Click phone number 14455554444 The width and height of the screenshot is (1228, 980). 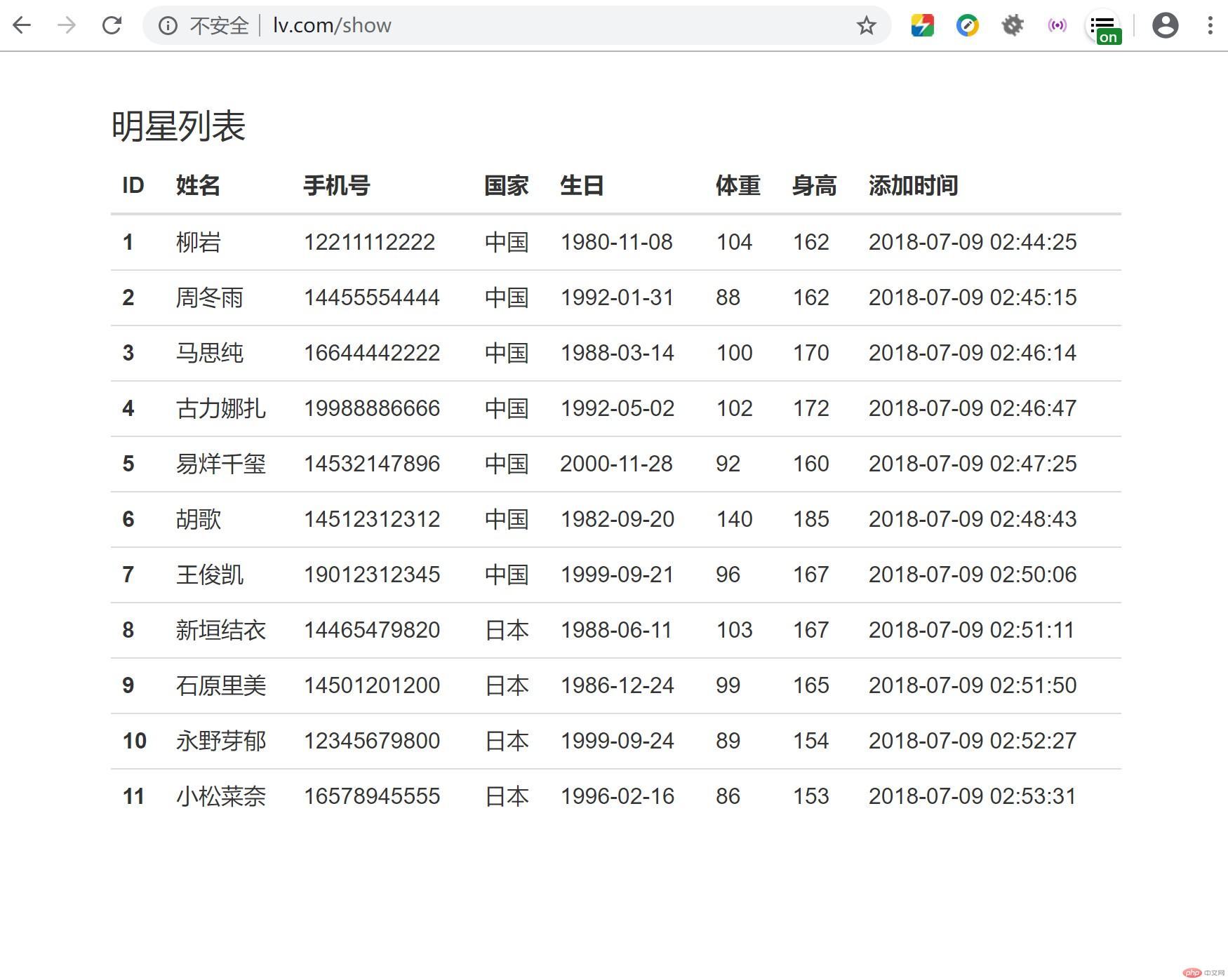(371, 297)
